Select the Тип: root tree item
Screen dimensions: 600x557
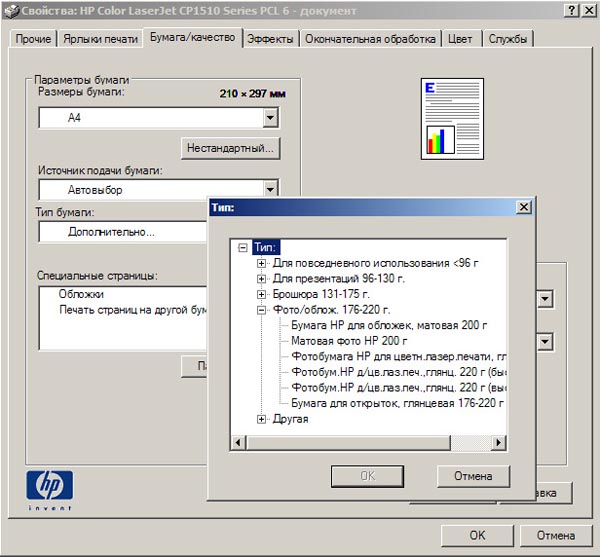[x=266, y=248]
